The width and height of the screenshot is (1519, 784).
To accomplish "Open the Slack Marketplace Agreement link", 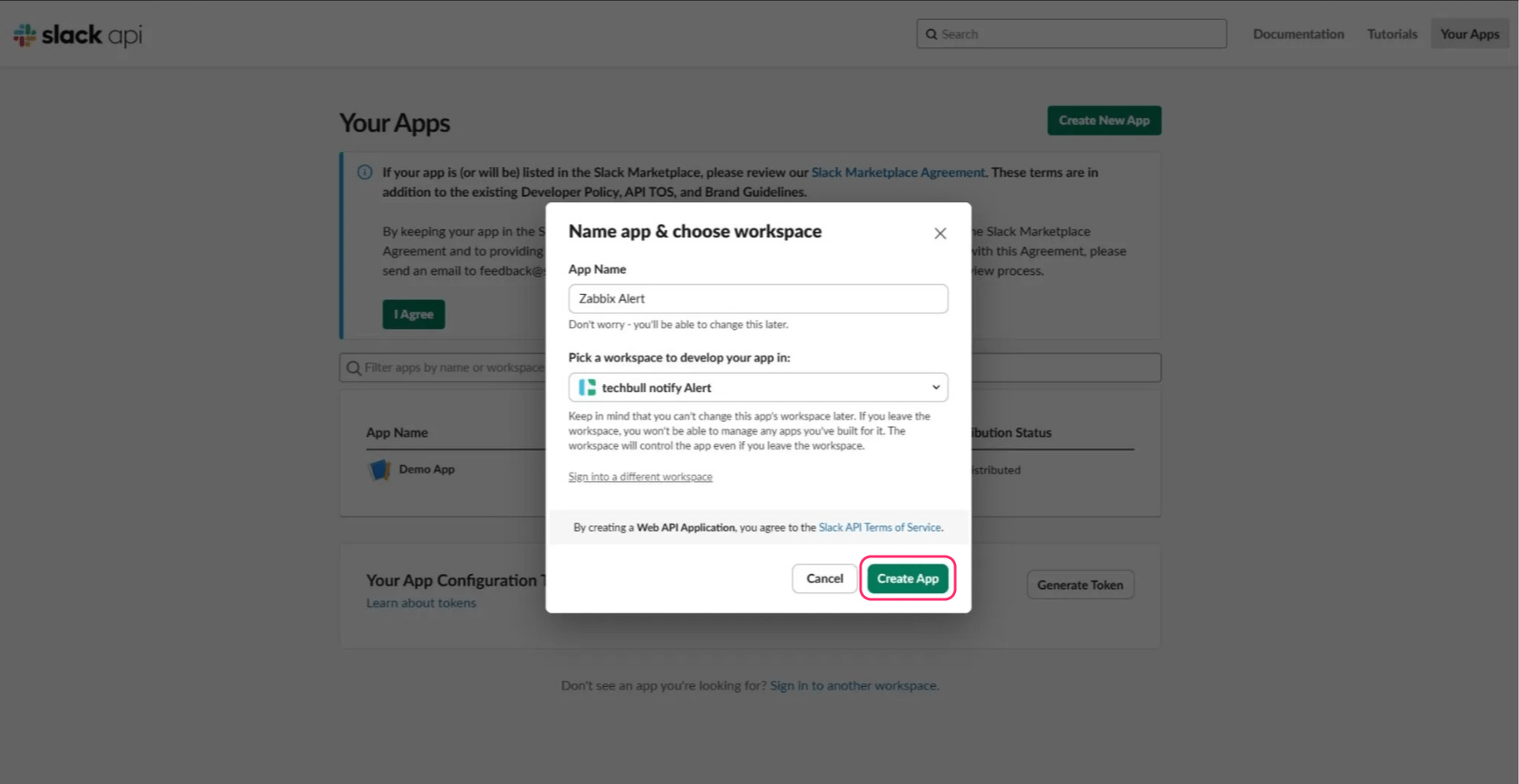I will point(897,172).
